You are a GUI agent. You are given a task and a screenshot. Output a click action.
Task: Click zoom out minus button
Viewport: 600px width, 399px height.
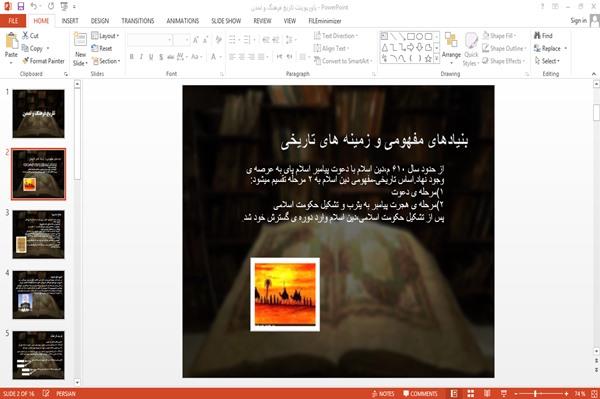(516, 394)
